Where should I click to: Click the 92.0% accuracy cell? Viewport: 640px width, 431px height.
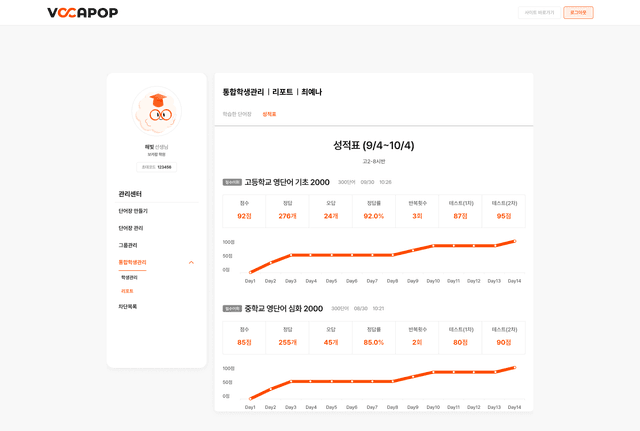point(374,211)
